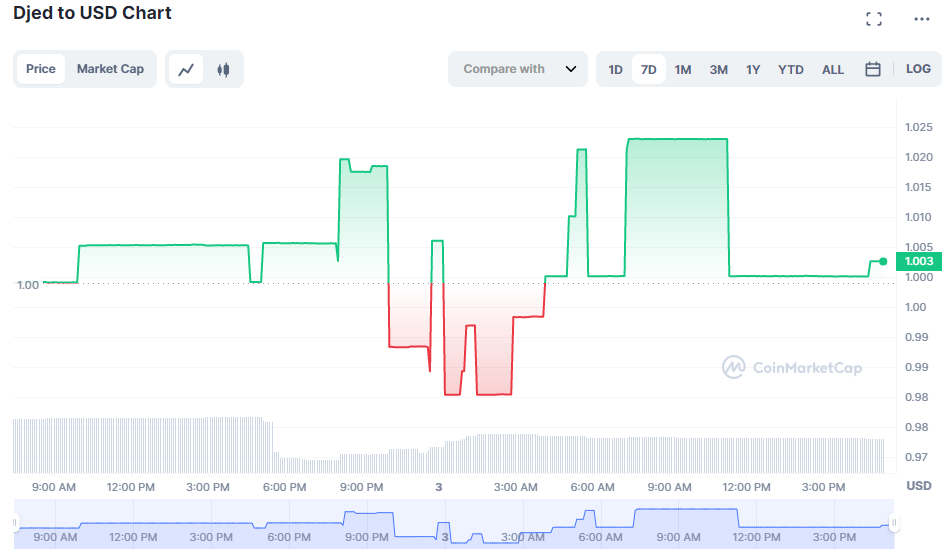The width and height of the screenshot is (943, 560).
Task: Select the 1Y time range
Action: 753,70
